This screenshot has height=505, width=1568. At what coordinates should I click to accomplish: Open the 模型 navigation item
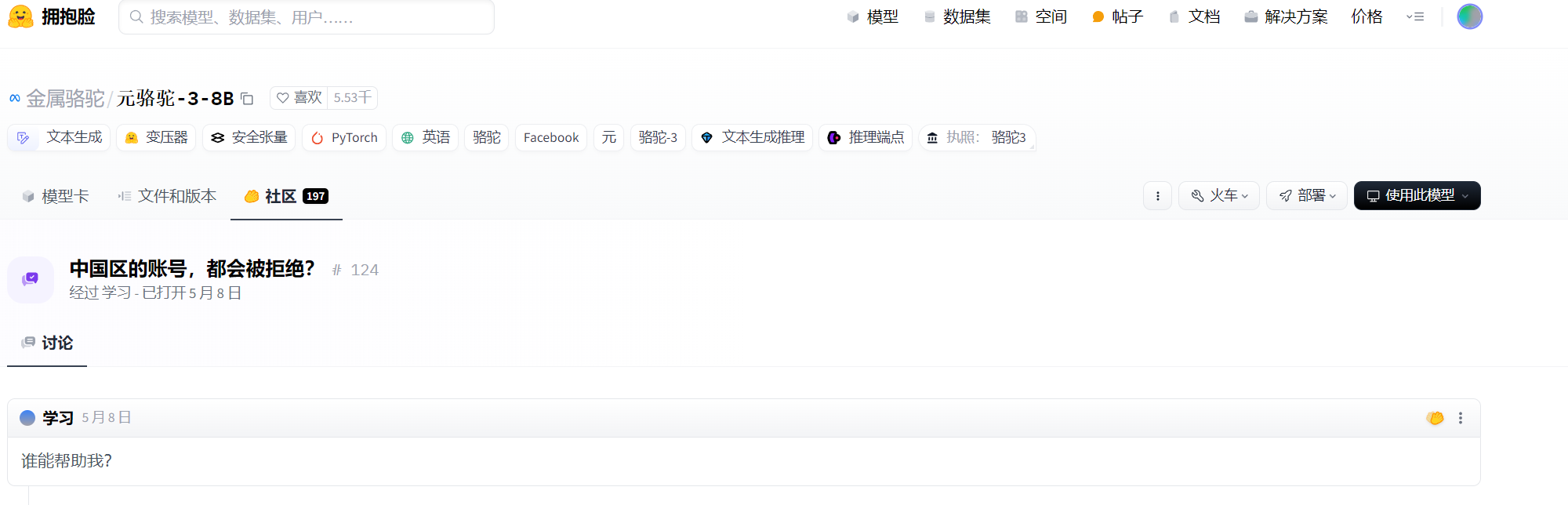[873, 16]
